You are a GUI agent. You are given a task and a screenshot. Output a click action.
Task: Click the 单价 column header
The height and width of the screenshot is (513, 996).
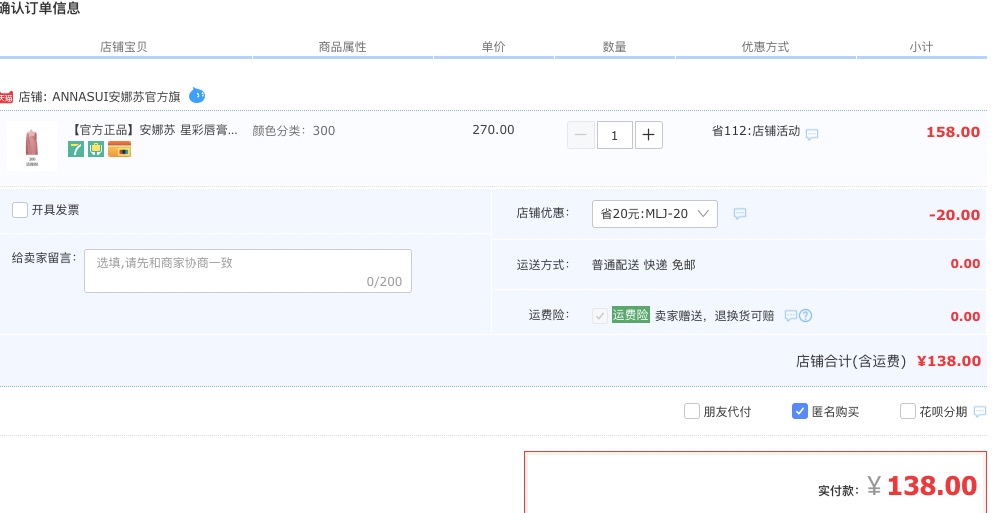pos(494,46)
